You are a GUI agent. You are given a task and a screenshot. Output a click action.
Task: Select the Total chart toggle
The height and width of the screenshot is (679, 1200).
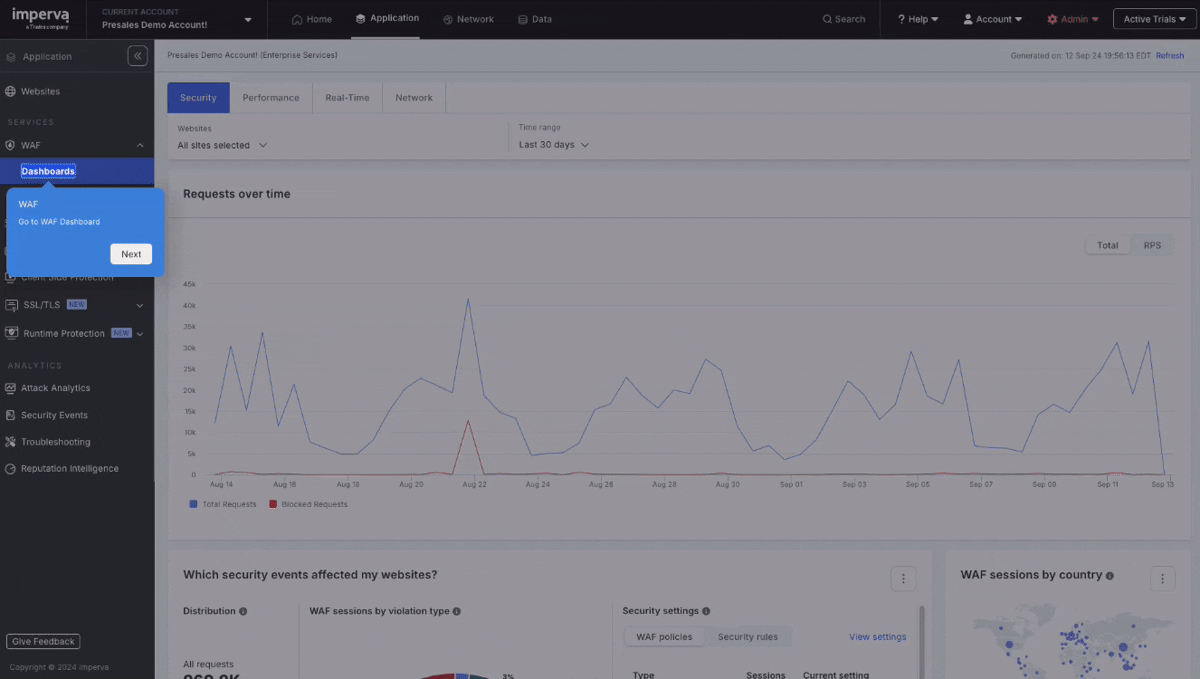(x=1107, y=245)
